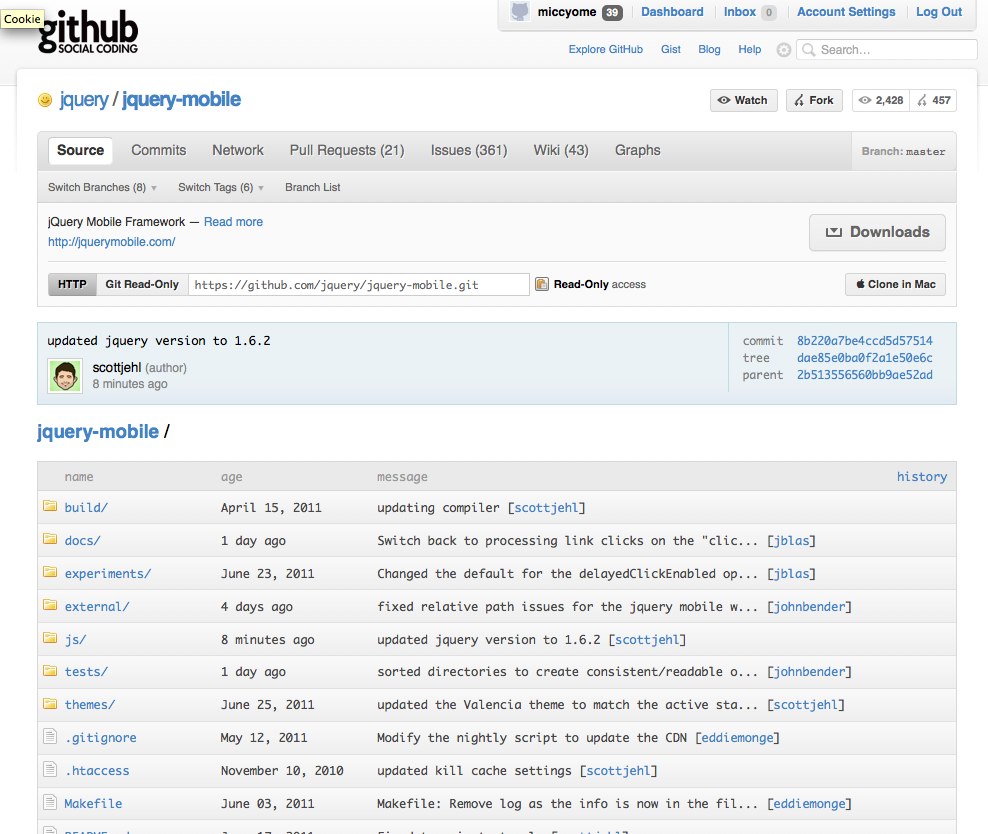Click [eddiemonge] author on .gitignore row
The height and width of the screenshot is (834, 988).
(737, 738)
